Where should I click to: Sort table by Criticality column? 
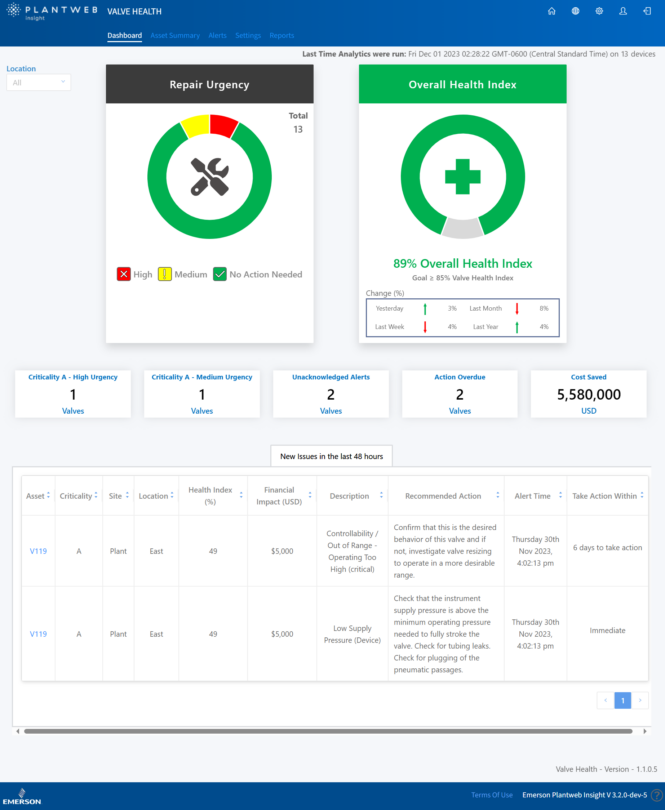[x=96, y=495]
